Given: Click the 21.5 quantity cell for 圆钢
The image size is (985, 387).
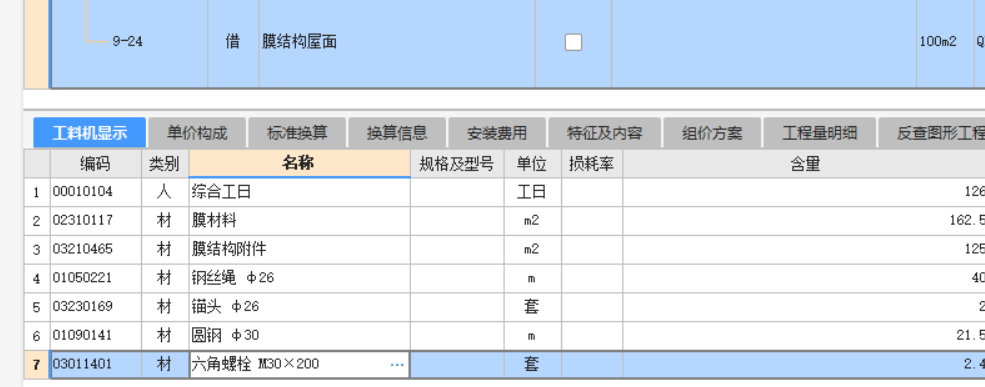Looking at the screenshot, I should tap(804, 335).
